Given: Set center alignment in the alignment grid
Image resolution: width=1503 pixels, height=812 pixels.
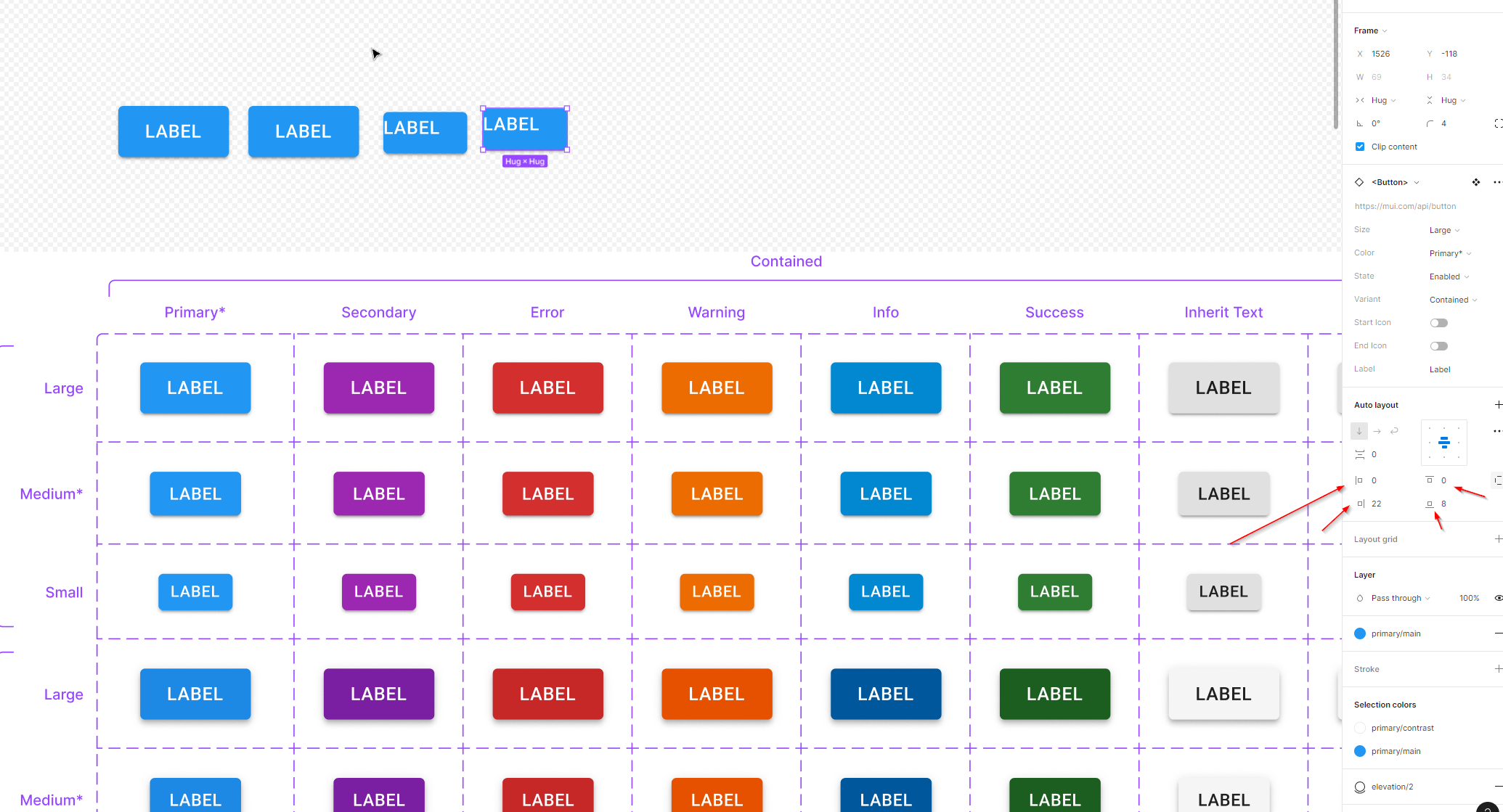Looking at the screenshot, I should click(x=1443, y=442).
